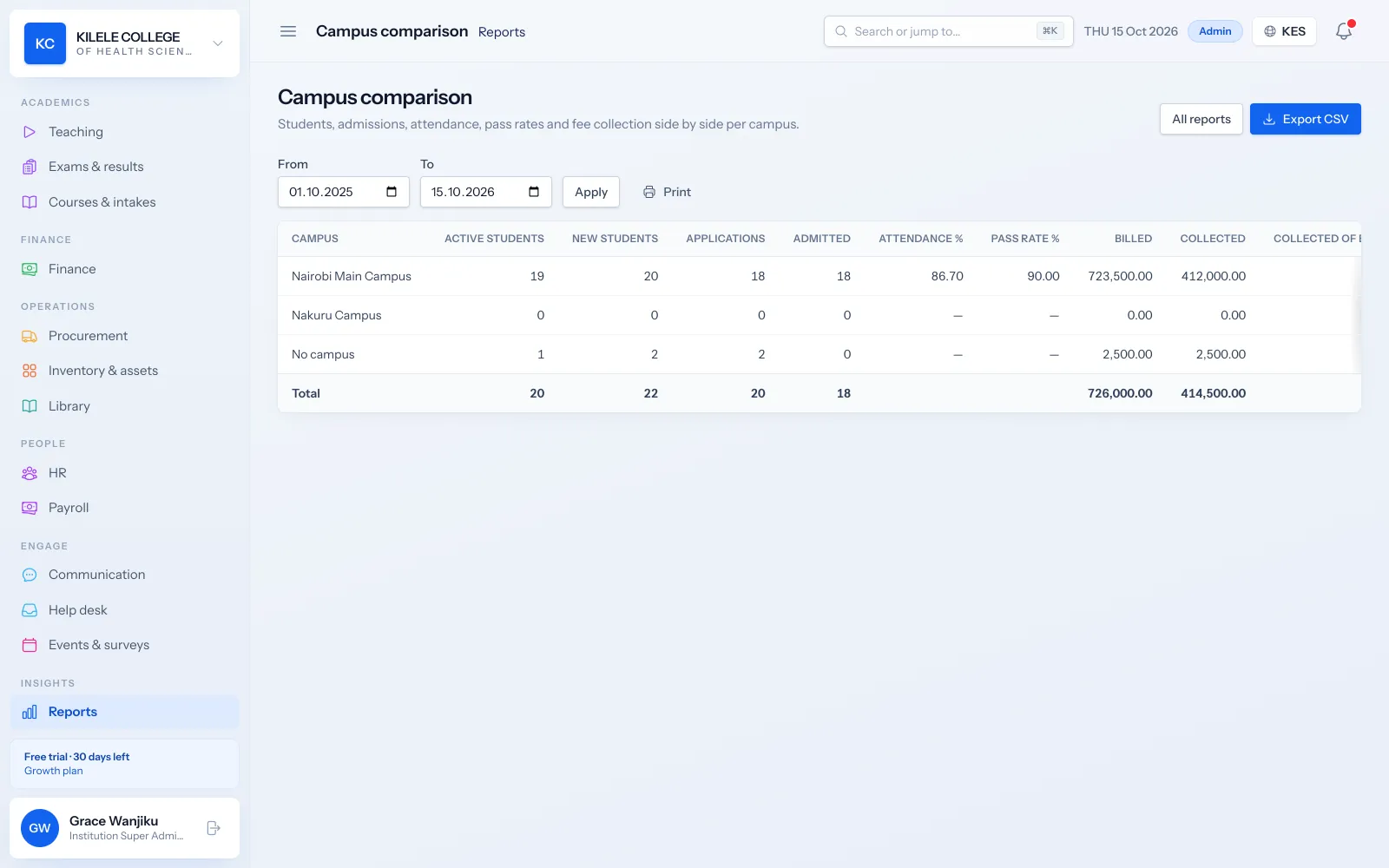The width and height of the screenshot is (1389, 868).
Task: Click the Active Students column header
Action: pos(494,239)
